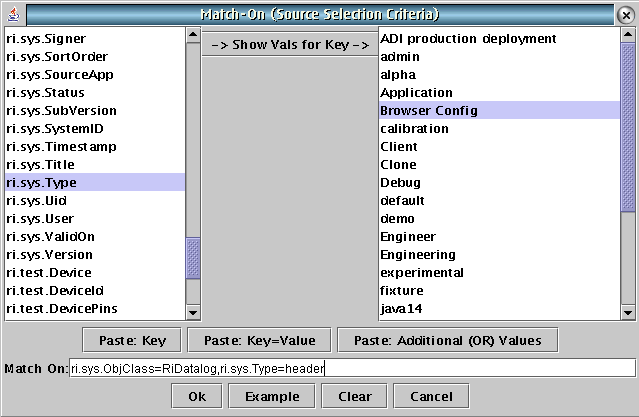Click Paste: Key=Value button
The image size is (639, 417).
click(x=259, y=340)
